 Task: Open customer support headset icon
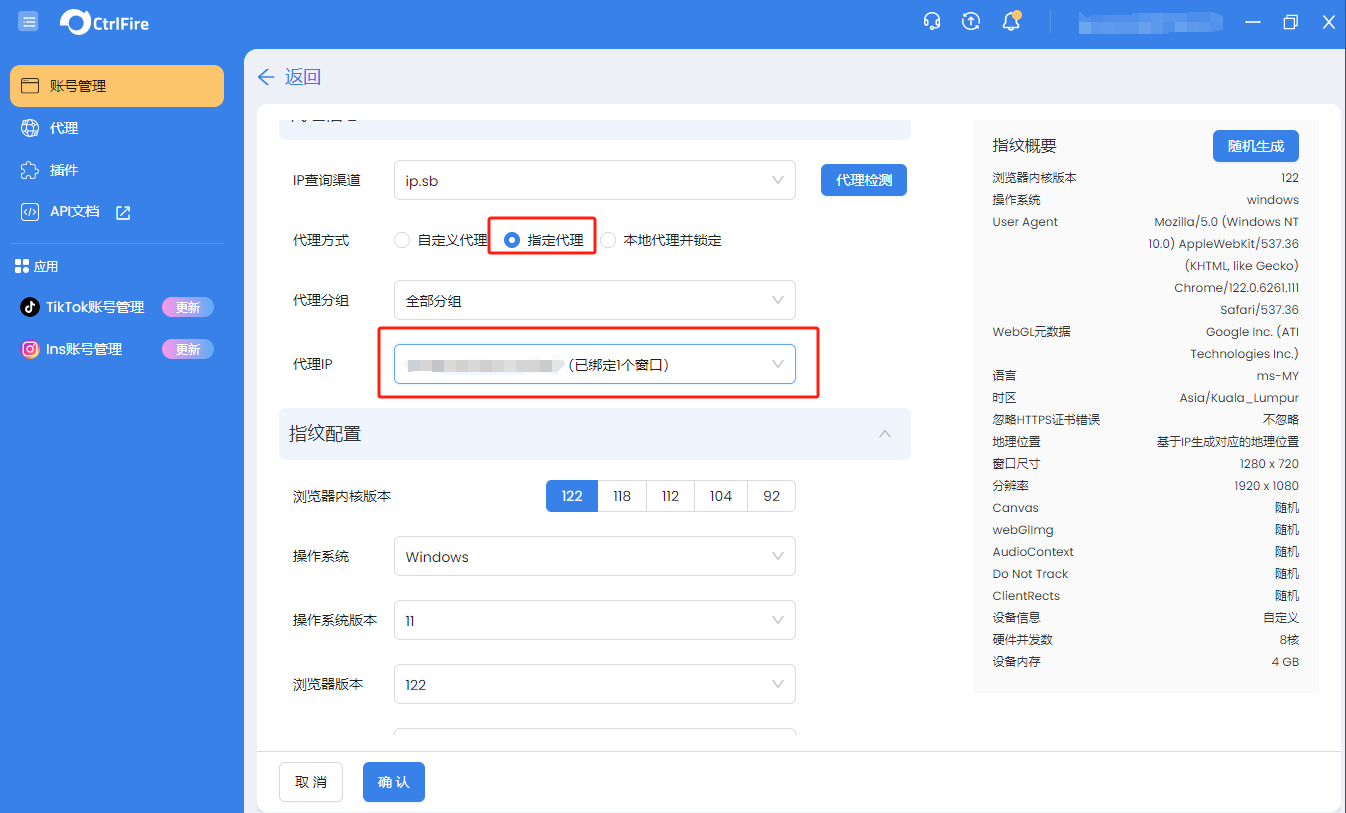[932, 21]
